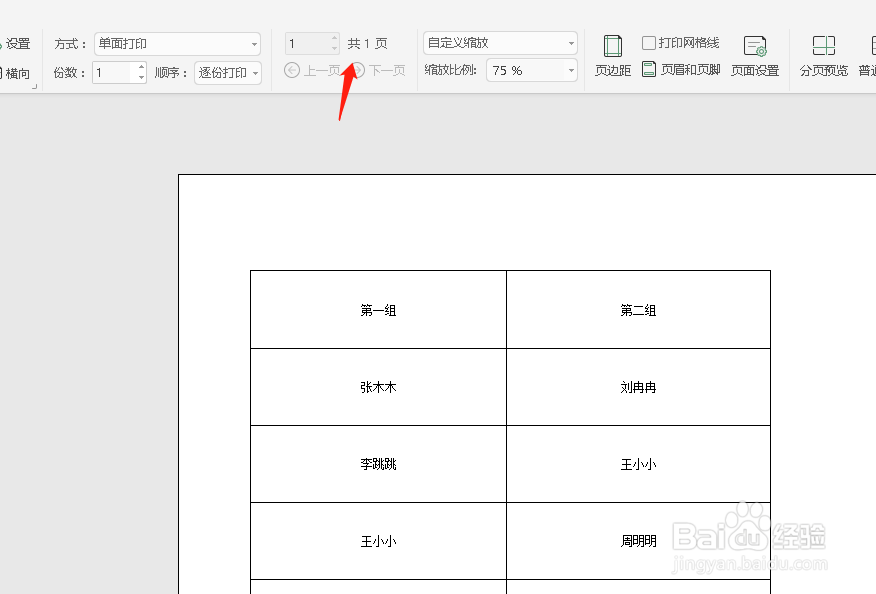Go to 下一页 next page

click(x=378, y=70)
